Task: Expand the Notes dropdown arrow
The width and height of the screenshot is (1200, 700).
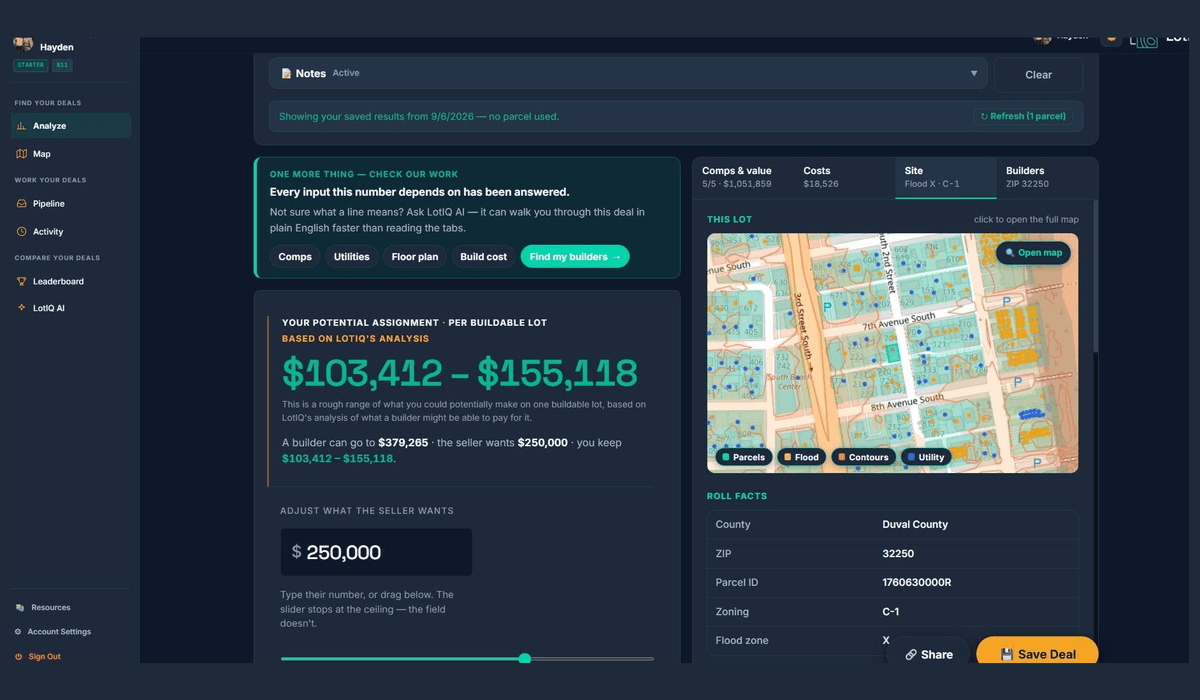Action: click(974, 73)
